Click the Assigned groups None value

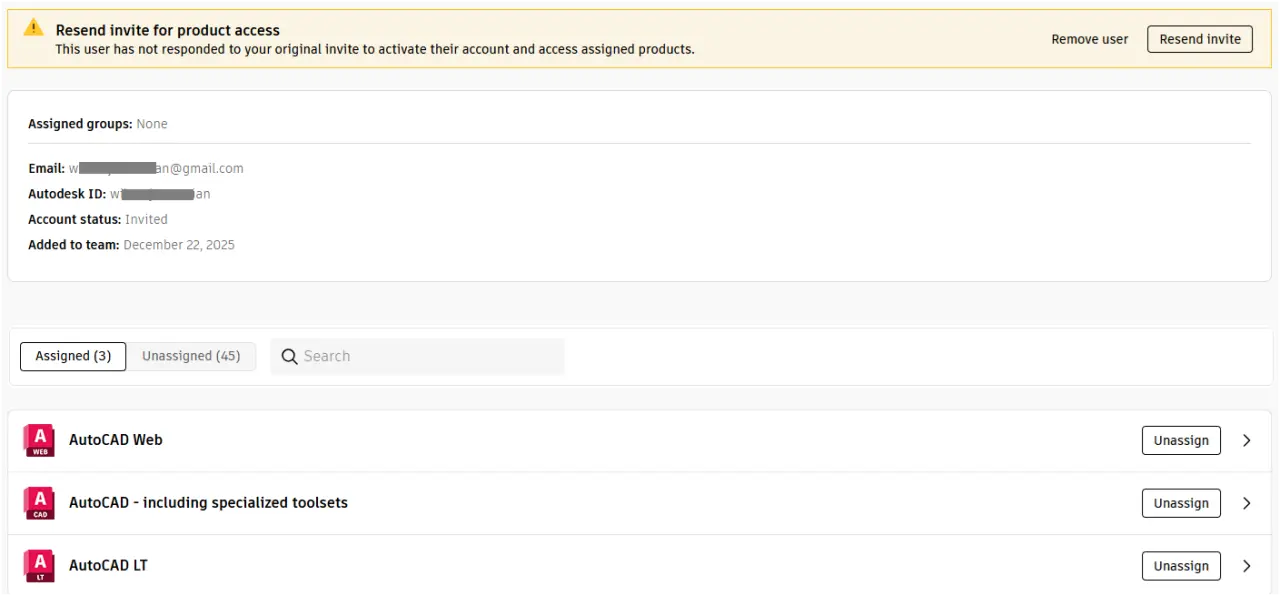(152, 124)
